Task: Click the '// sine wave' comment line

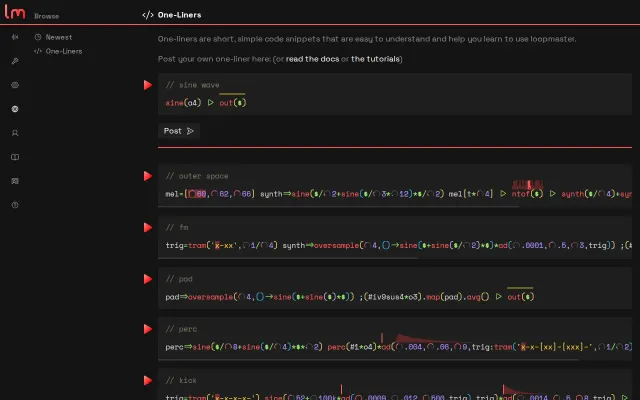Action: (193, 85)
